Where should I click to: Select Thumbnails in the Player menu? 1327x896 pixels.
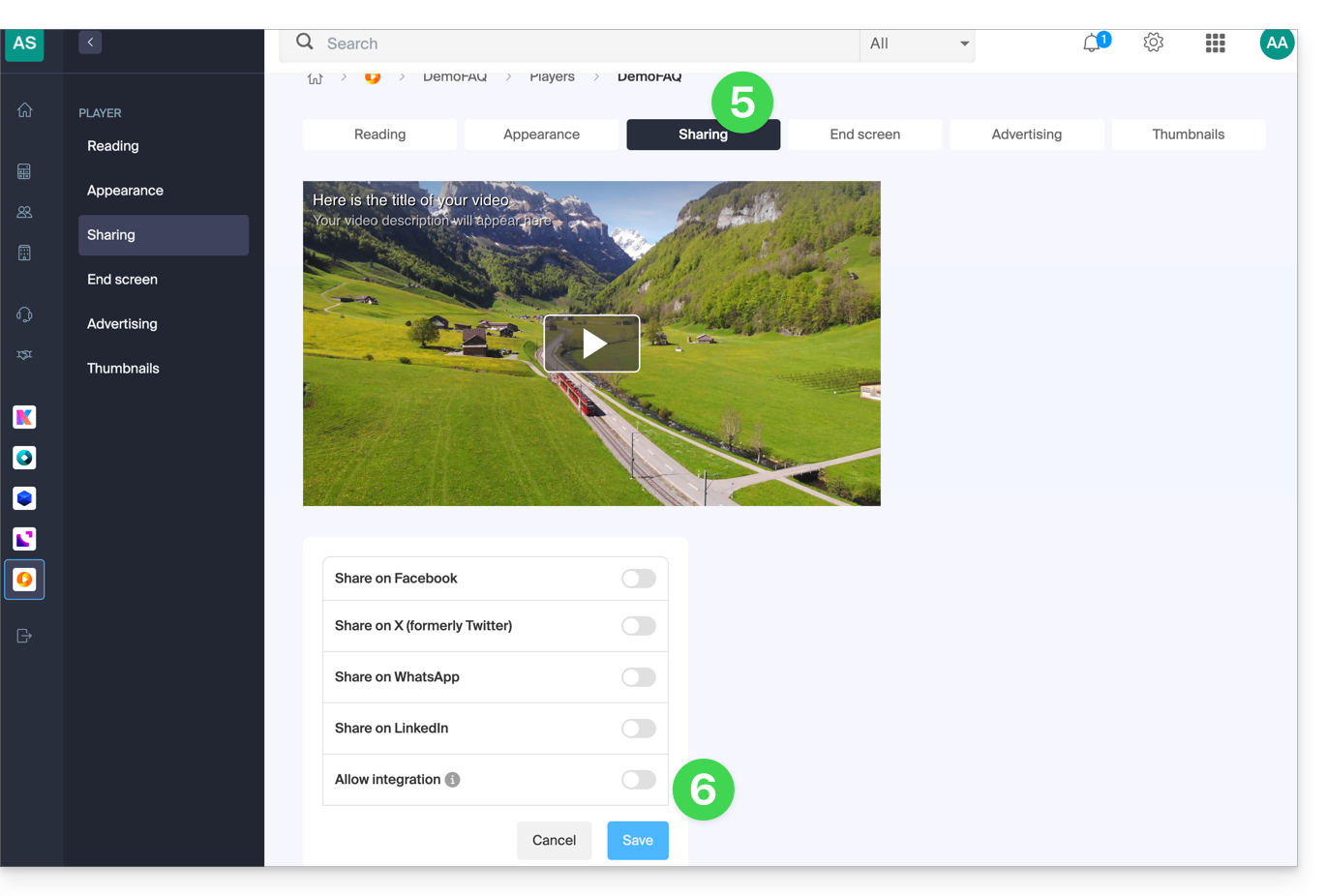tap(123, 369)
